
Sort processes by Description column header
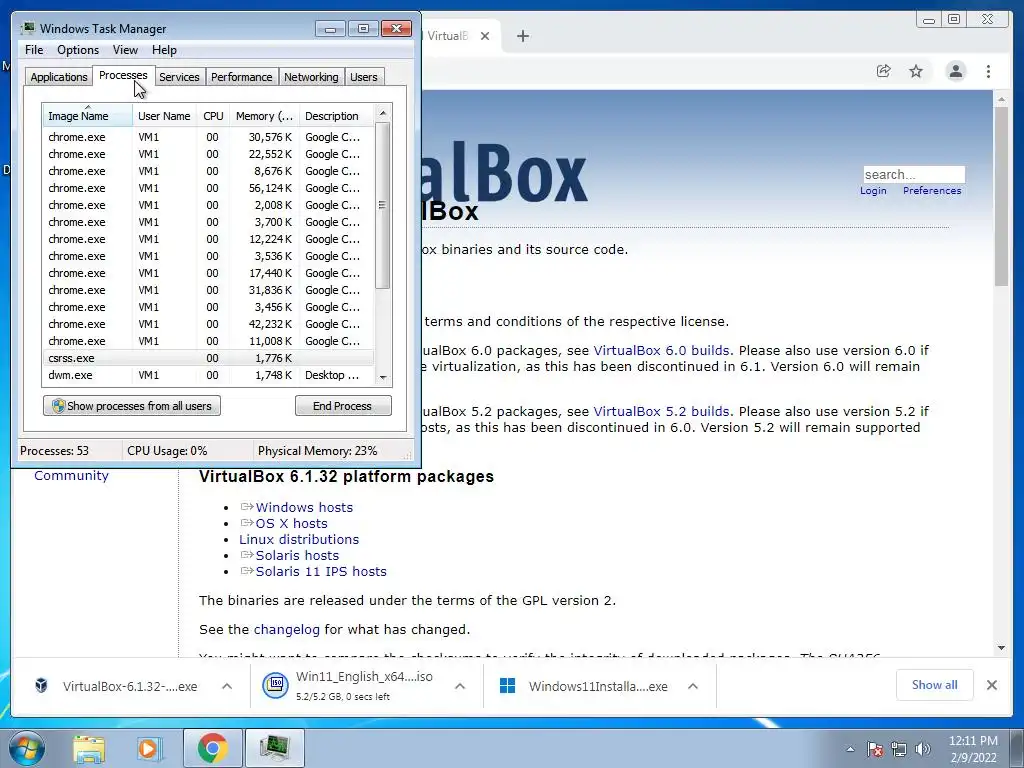coord(336,116)
